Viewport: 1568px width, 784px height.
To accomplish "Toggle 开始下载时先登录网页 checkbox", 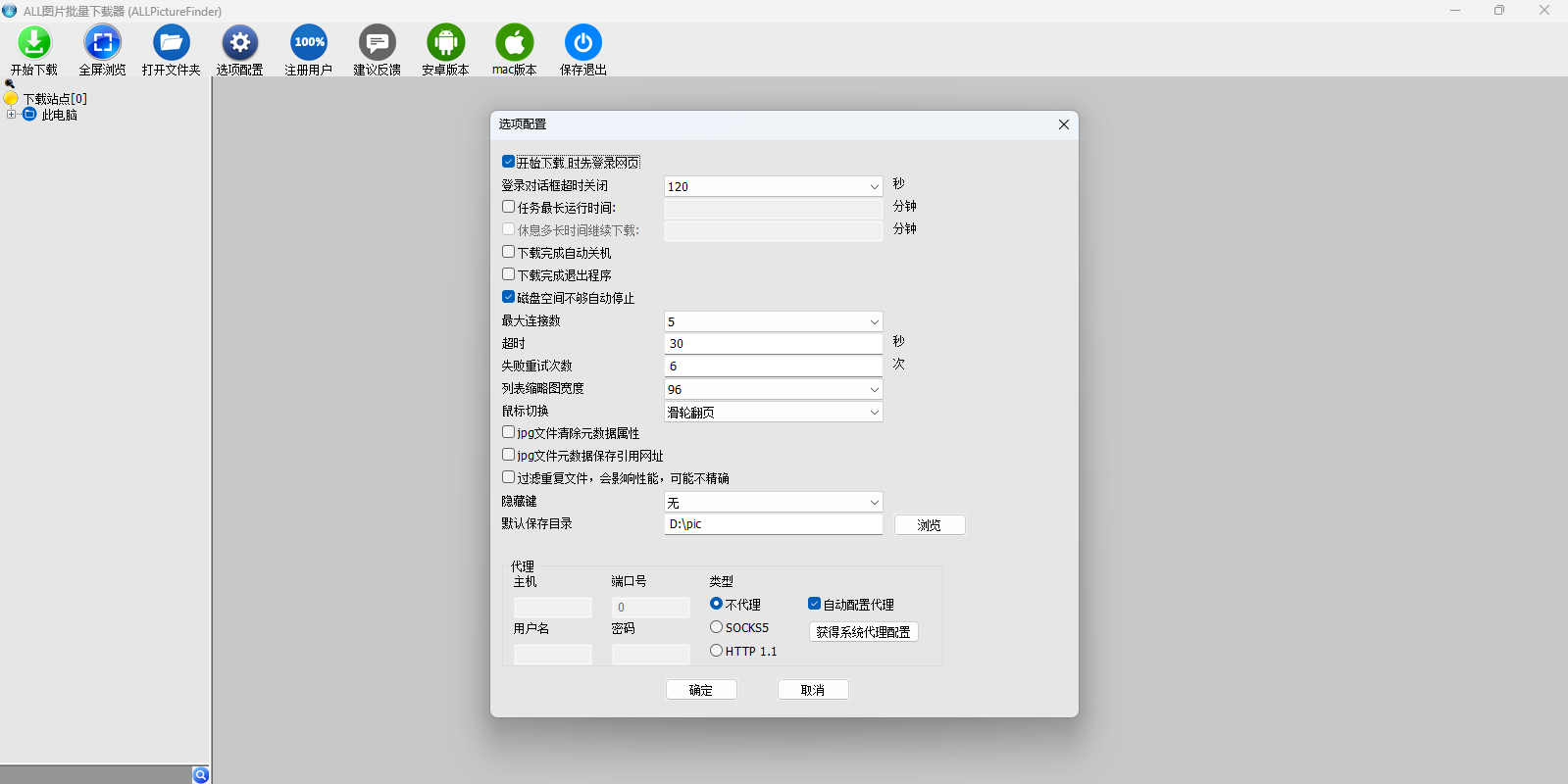I will click(508, 162).
